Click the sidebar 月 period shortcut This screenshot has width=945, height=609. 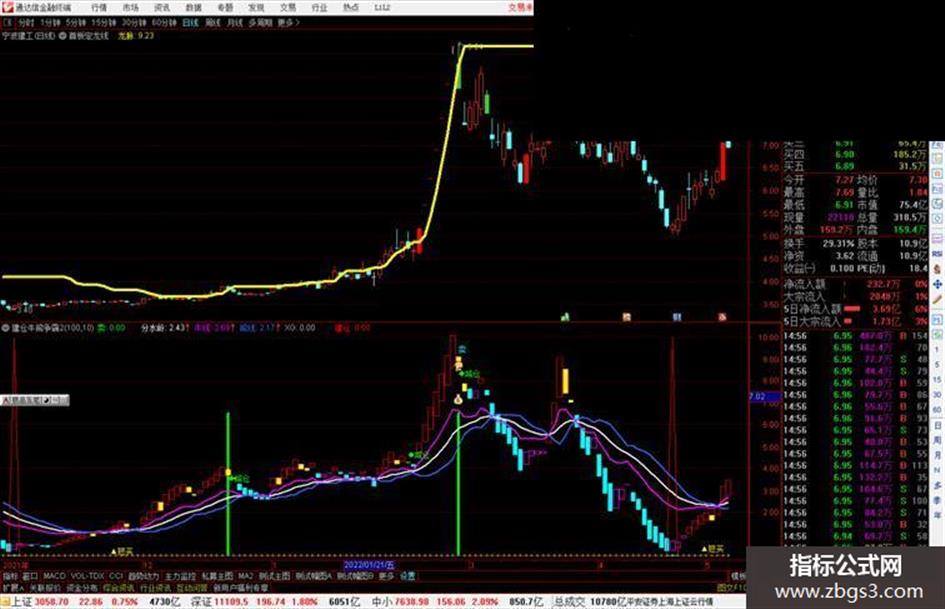pos(938,455)
